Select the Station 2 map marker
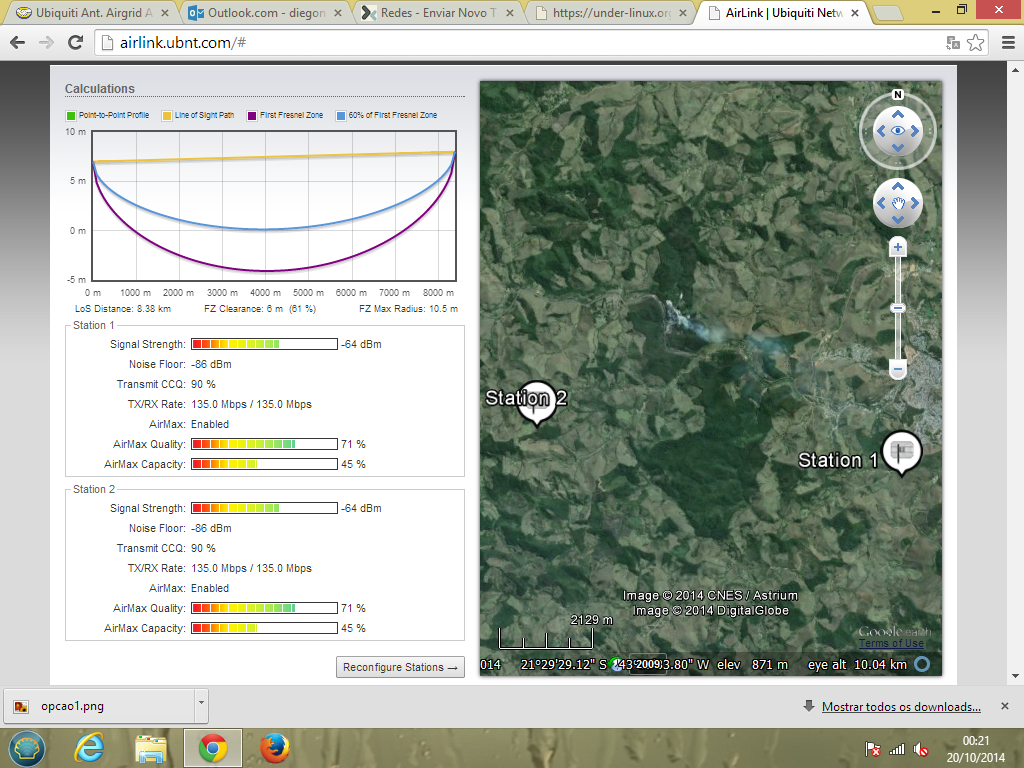1024x768 pixels. click(537, 402)
